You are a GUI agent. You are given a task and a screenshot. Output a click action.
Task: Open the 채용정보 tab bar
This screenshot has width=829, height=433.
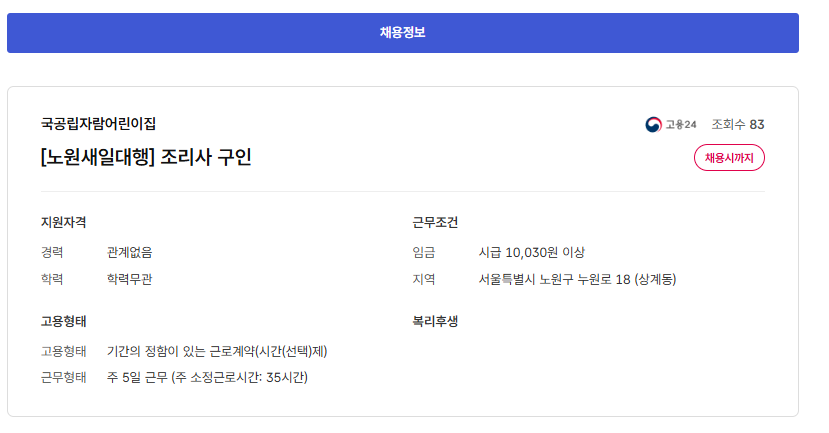(402, 33)
